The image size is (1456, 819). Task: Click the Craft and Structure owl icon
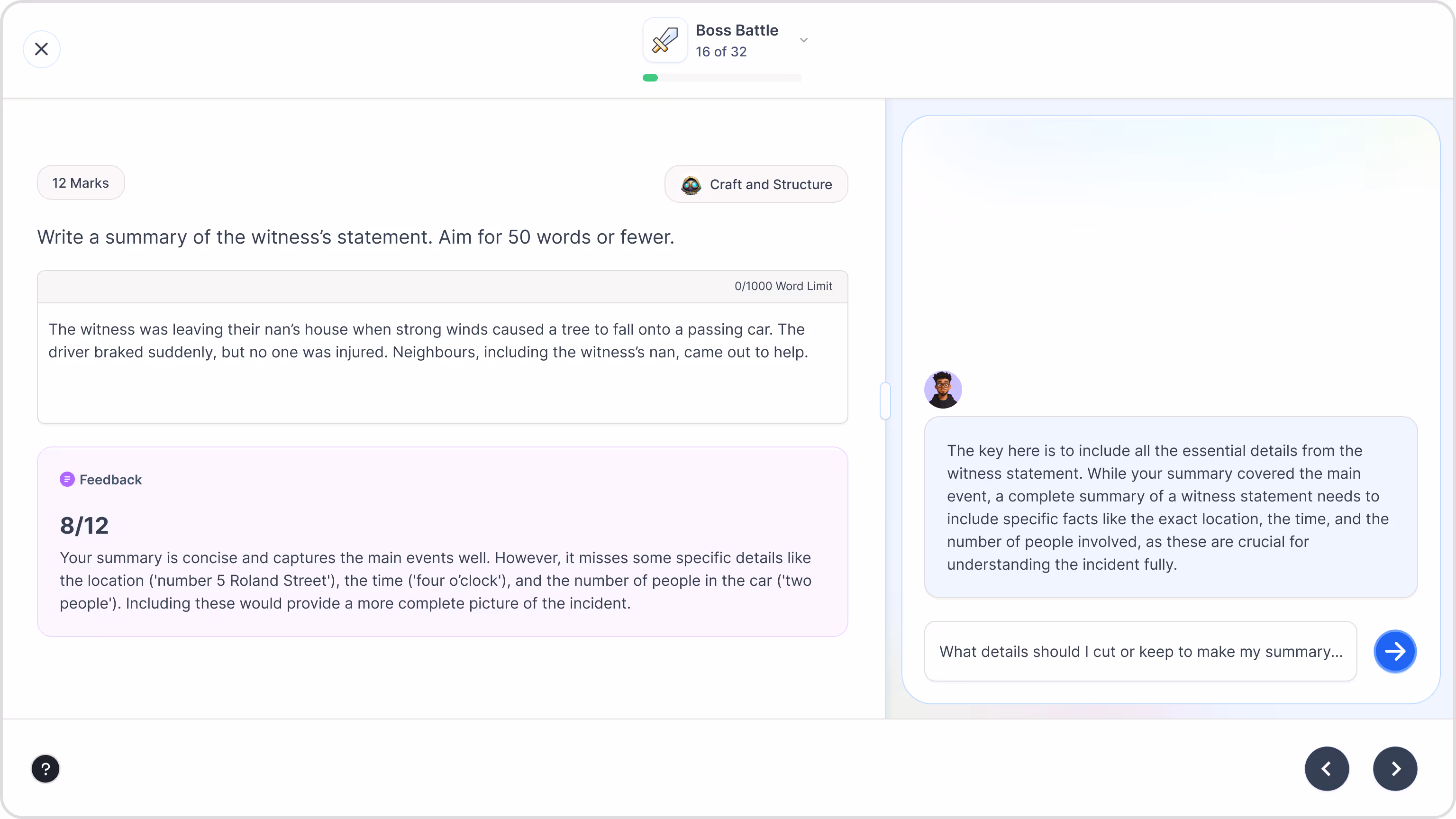pyautogui.click(x=691, y=185)
